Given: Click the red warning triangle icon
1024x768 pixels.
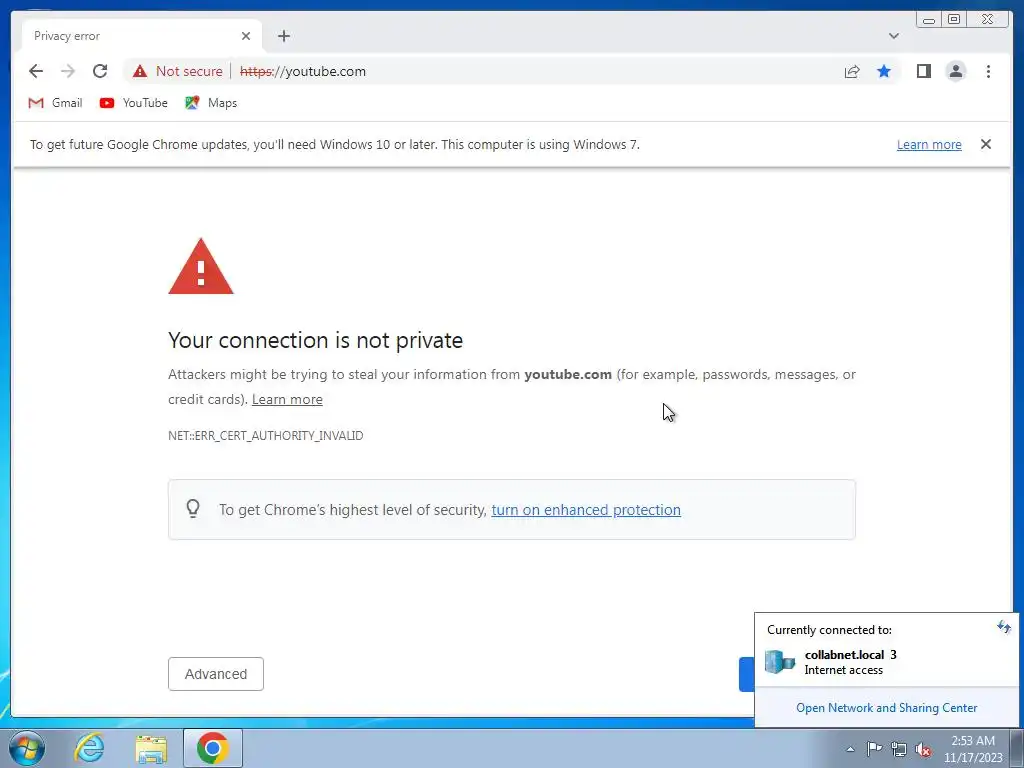Looking at the screenshot, I should (200, 266).
